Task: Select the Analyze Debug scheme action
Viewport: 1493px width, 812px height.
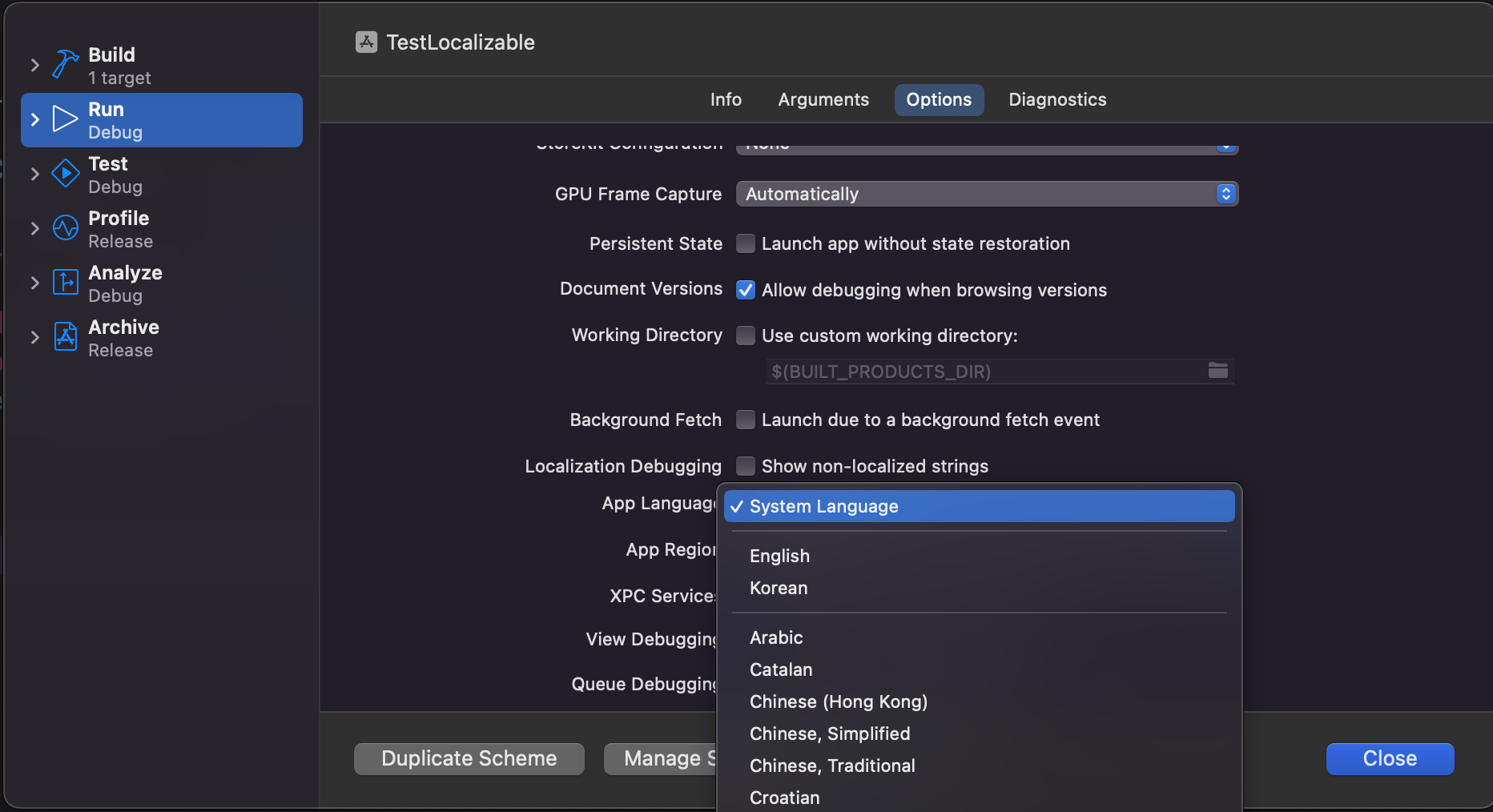Action: (162, 283)
